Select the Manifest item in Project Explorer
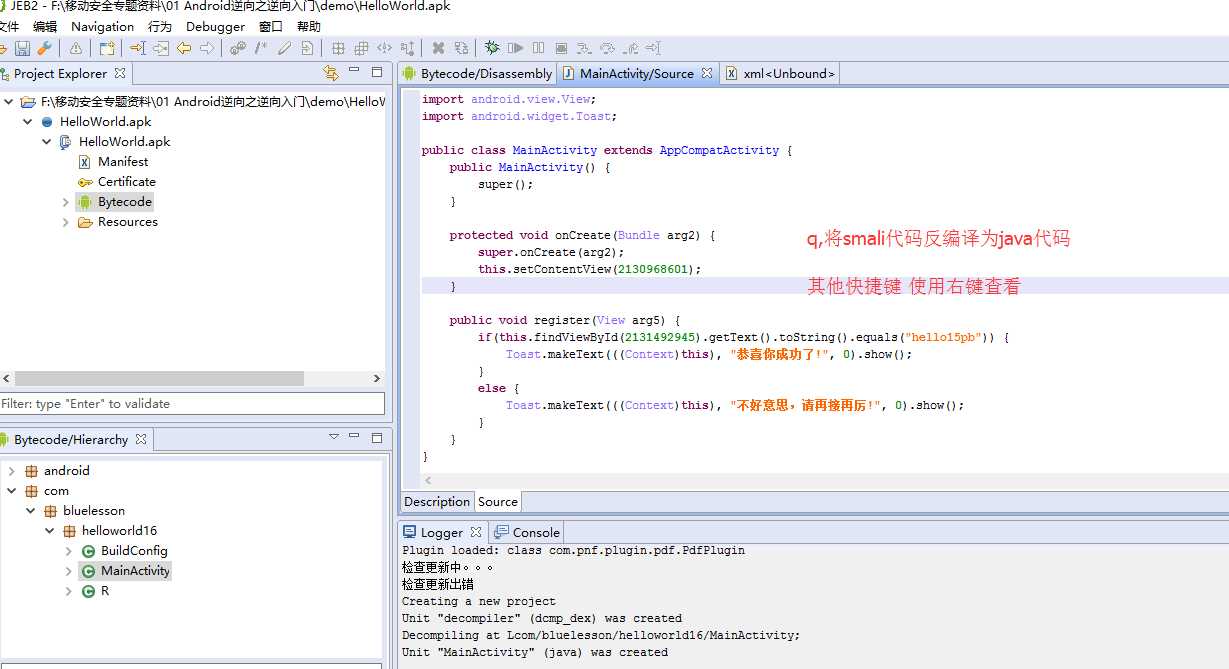The image size is (1229, 669). 123,162
